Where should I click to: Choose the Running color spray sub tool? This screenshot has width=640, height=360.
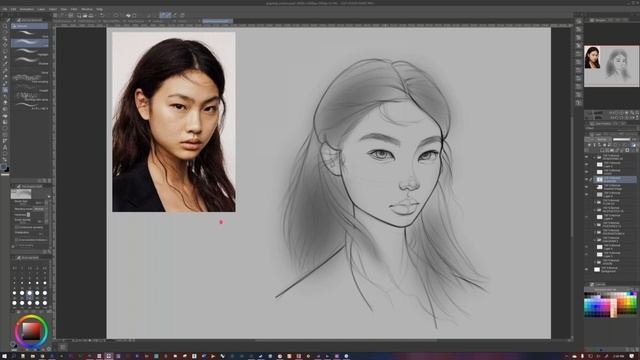coord(30,96)
